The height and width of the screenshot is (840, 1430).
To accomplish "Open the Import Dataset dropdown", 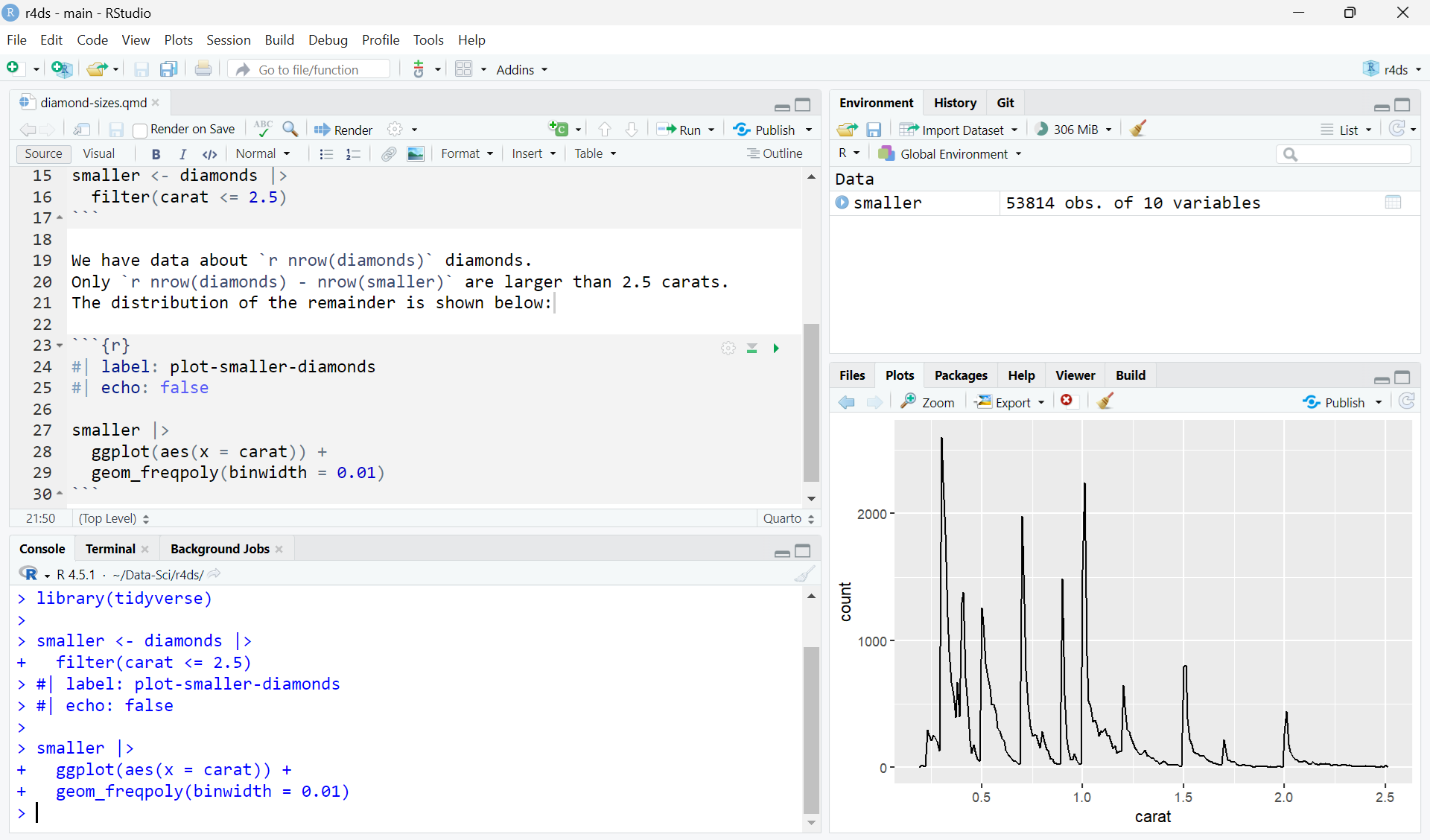I will coord(959,130).
